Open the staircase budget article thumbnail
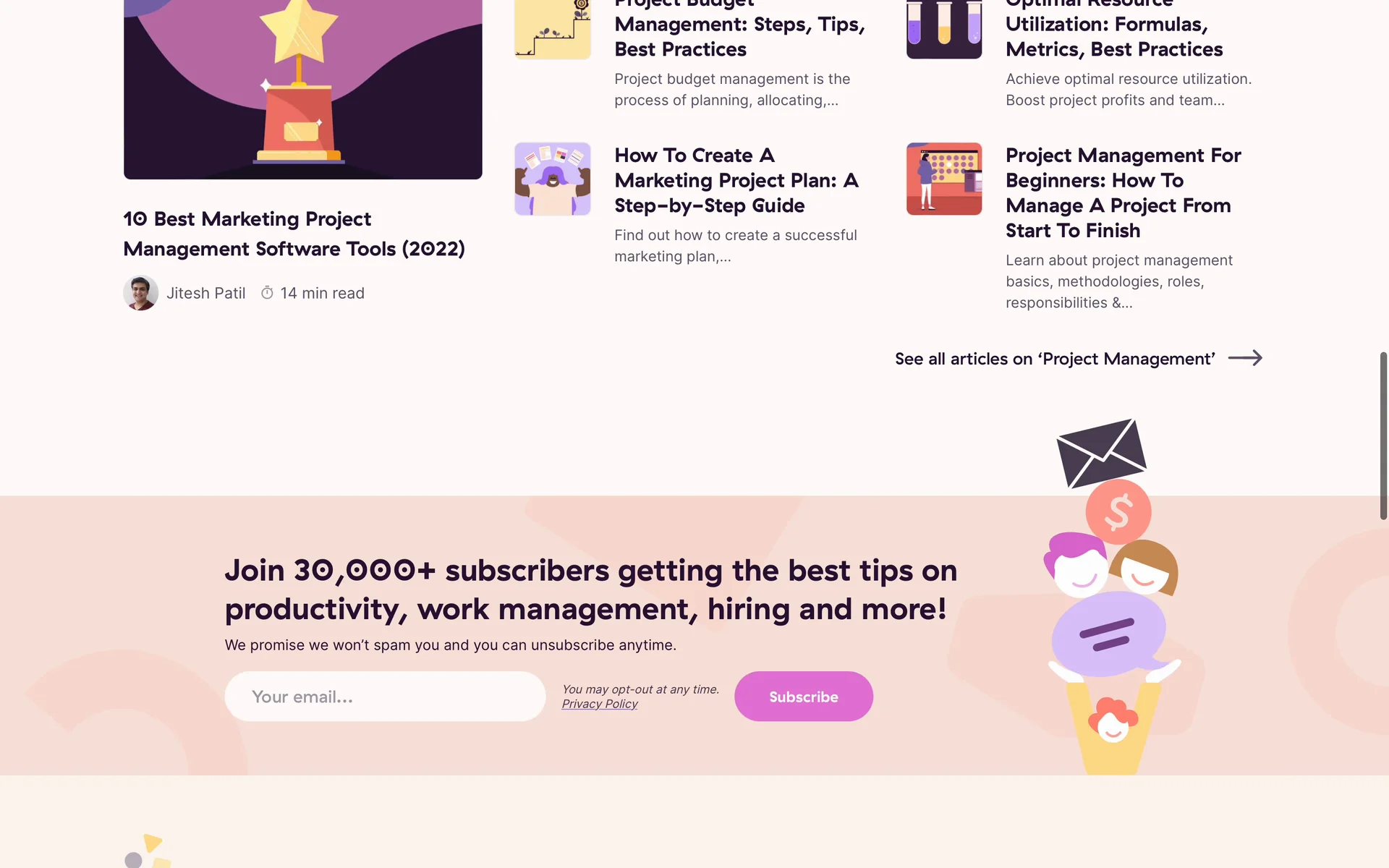 pyautogui.click(x=553, y=27)
